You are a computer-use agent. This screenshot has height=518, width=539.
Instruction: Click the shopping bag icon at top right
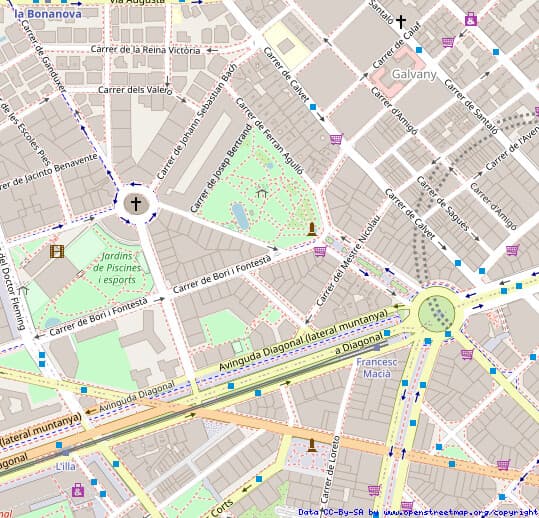[471, 19]
